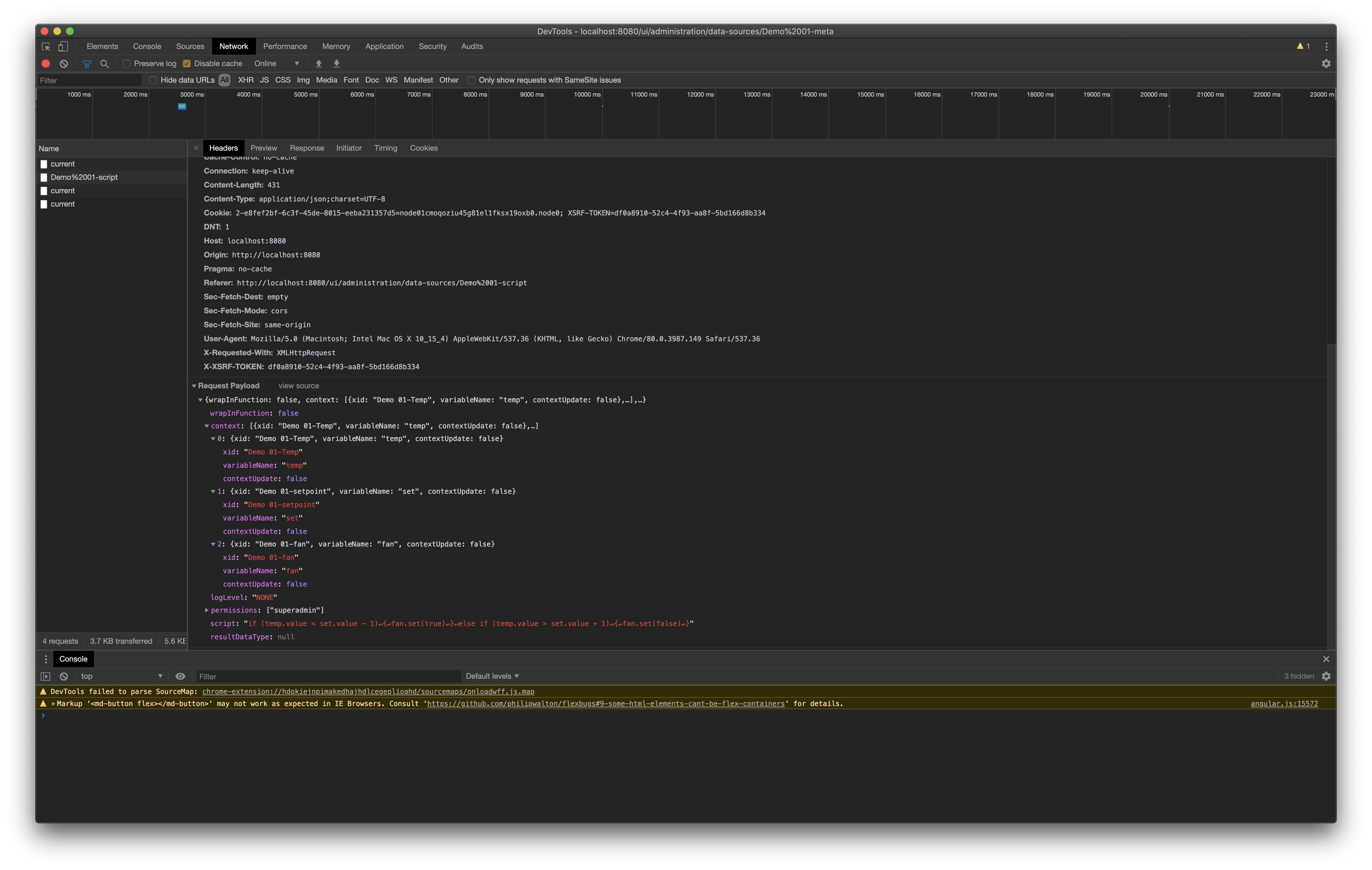Create live expression with the eye icon
This screenshot has width=1372, height=870.
tap(181, 676)
